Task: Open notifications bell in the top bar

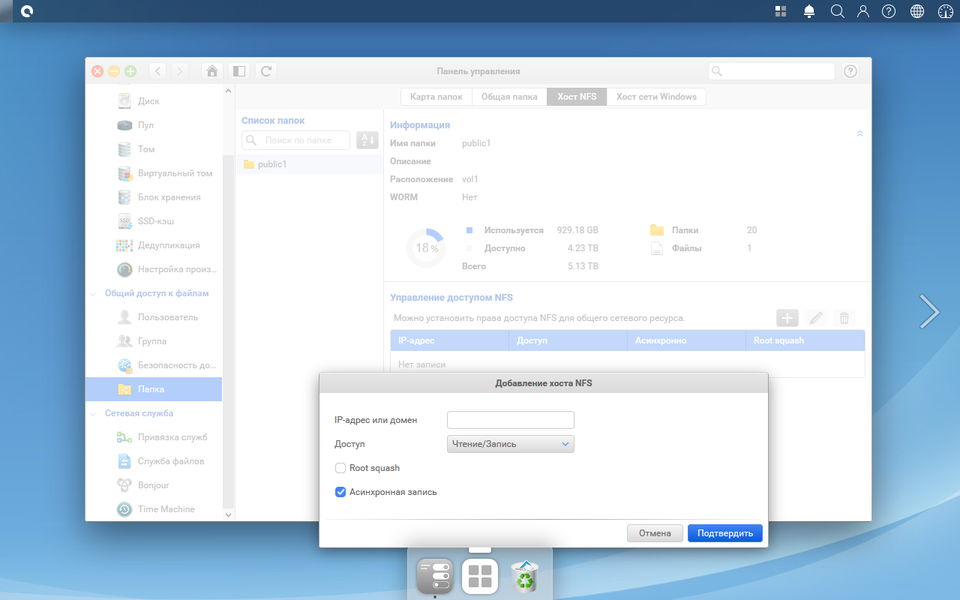Action: coord(809,11)
